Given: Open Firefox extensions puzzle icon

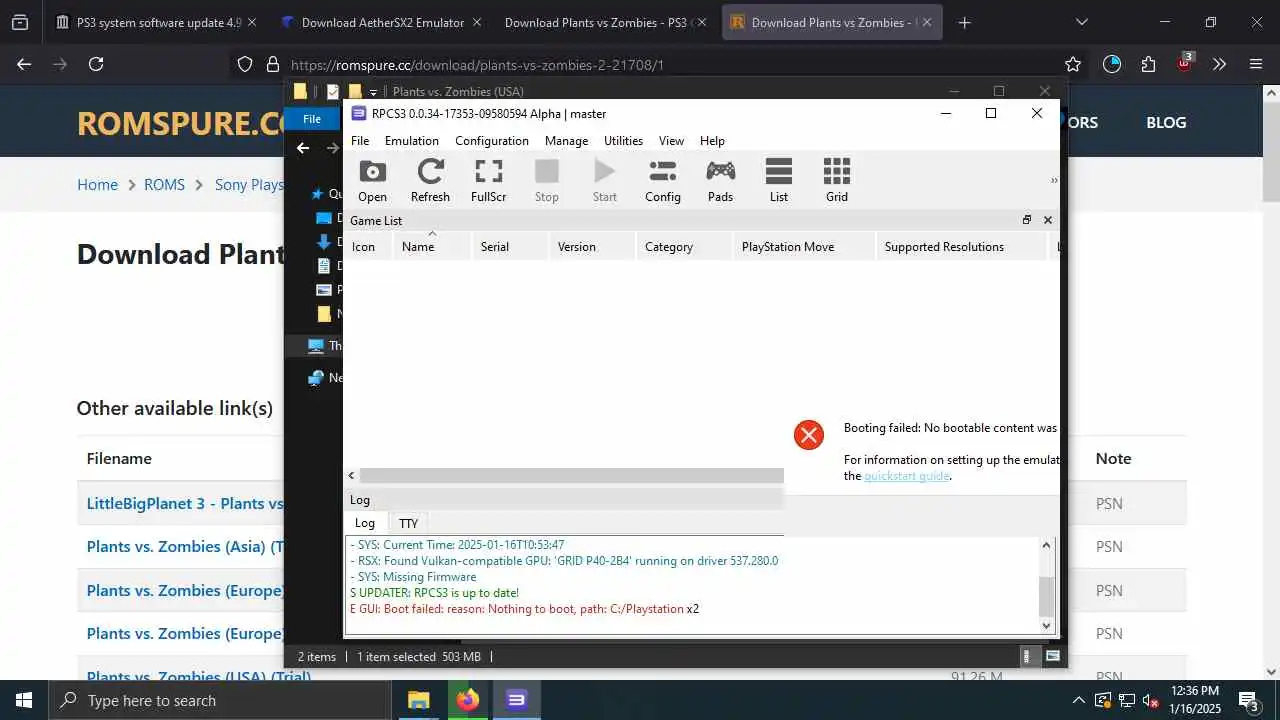Looking at the screenshot, I should 1148,64.
